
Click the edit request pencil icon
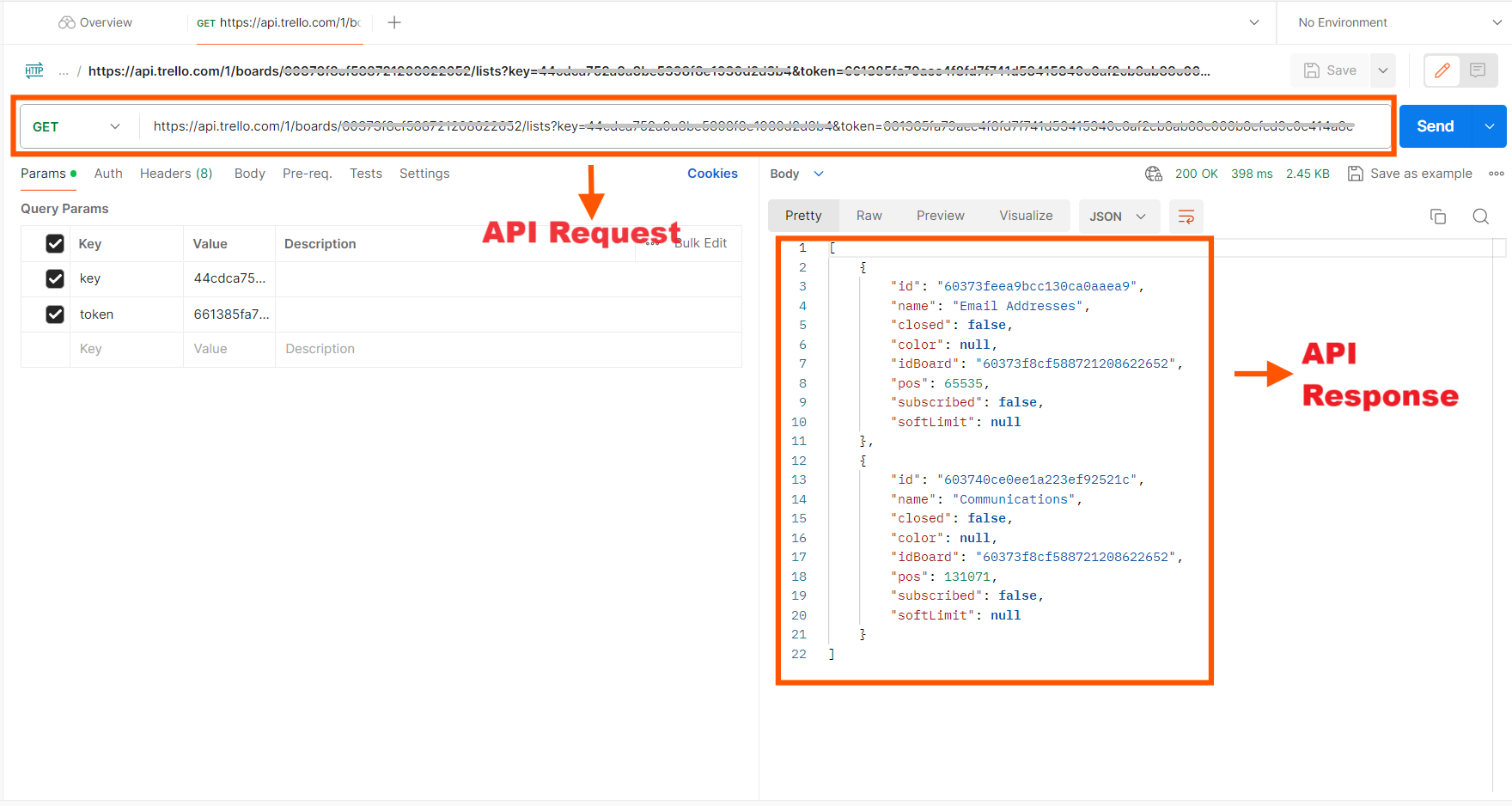coord(1441,70)
